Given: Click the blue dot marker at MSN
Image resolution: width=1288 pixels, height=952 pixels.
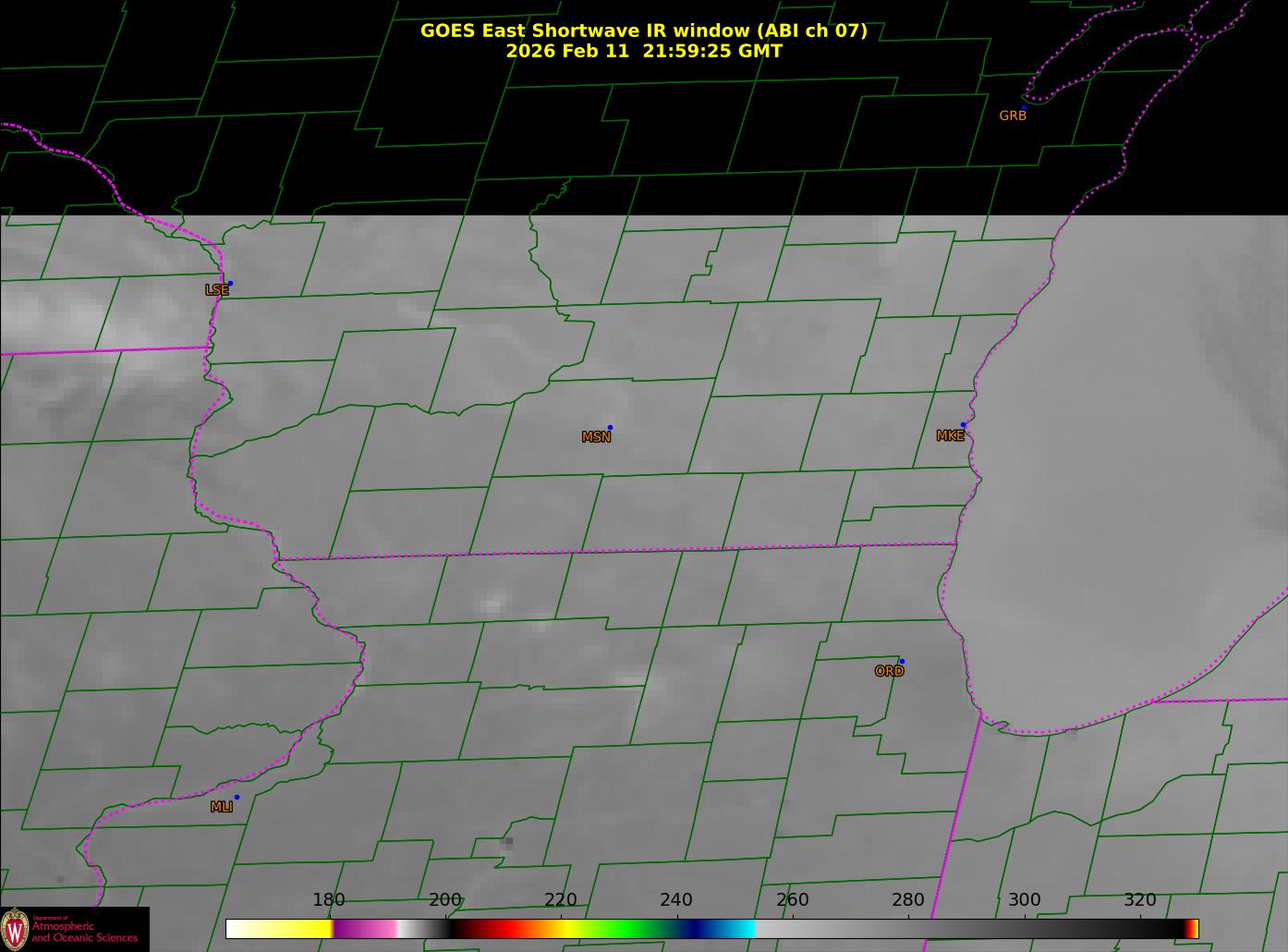Looking at the screenshot, I should coord(610,427).
